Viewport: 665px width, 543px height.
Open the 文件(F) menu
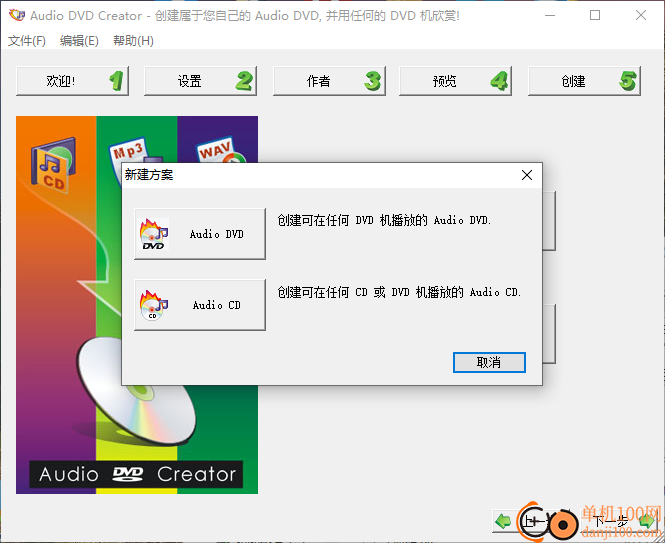pyautogui.click(x=27, y=41)
